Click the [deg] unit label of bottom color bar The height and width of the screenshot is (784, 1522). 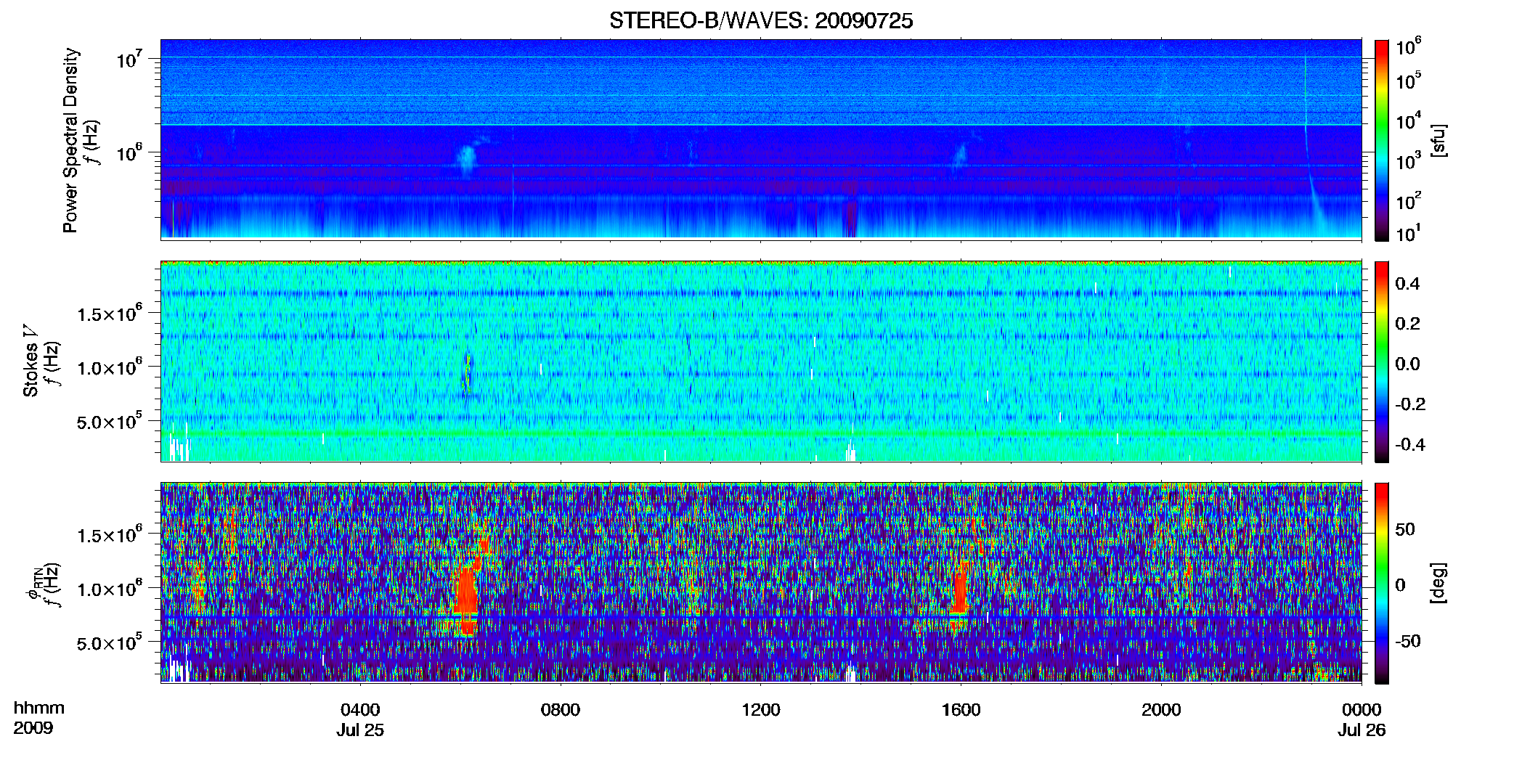(x=1438, y=583)
